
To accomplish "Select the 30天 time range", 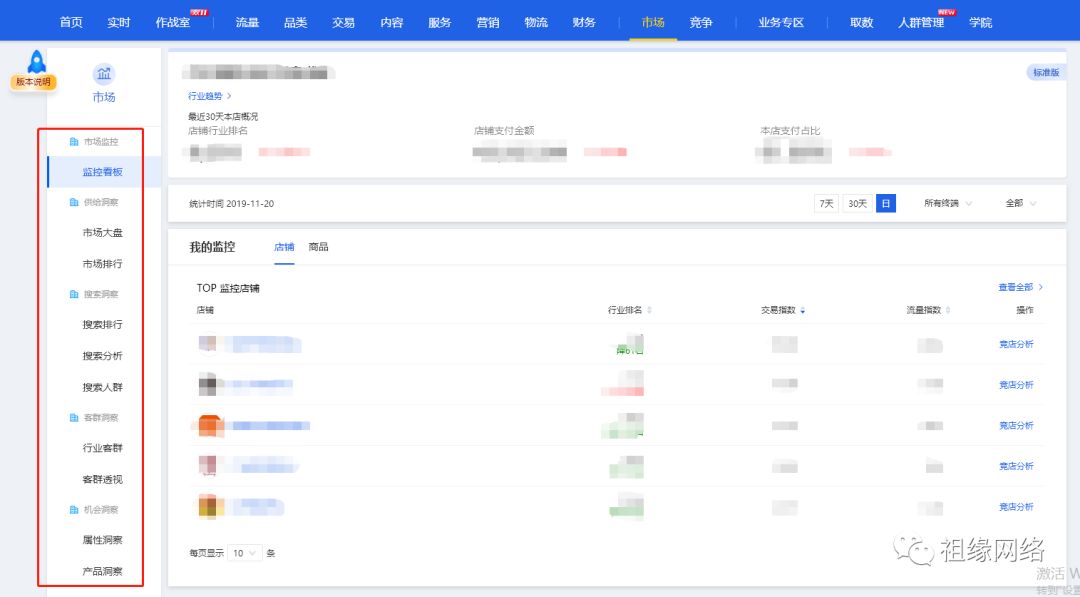I will point(857,204).
